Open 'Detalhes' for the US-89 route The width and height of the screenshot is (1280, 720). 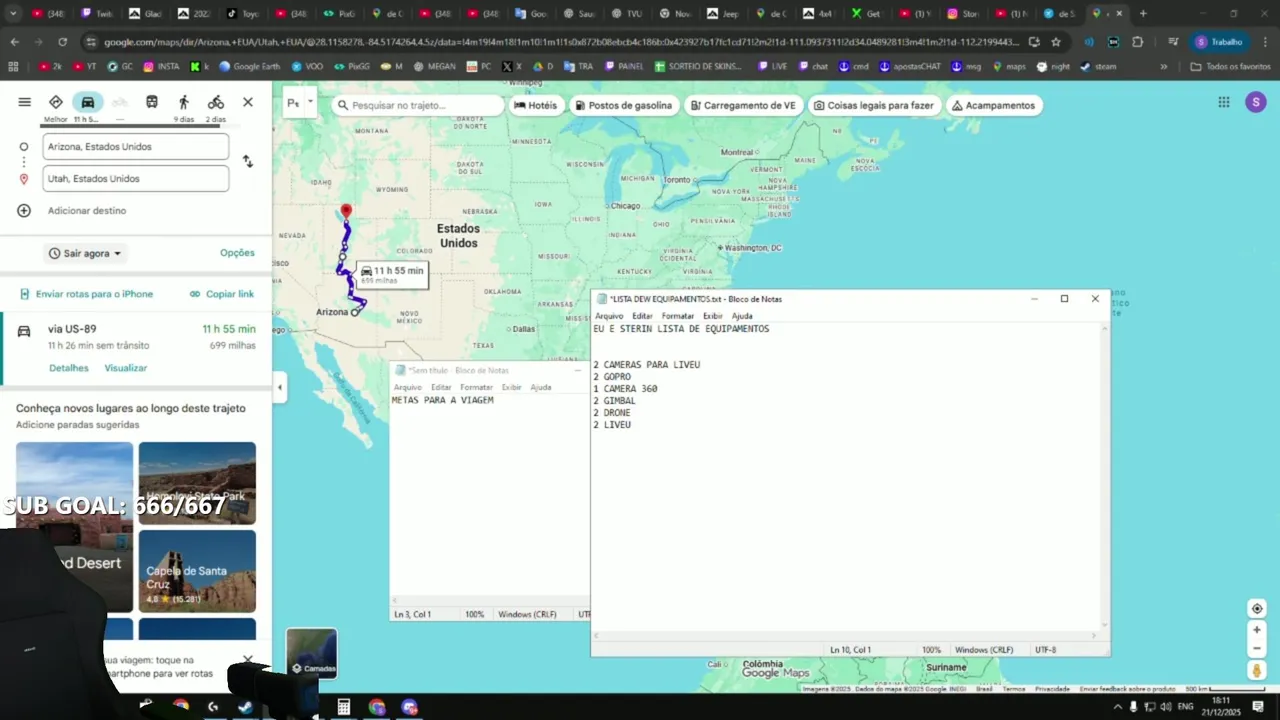[x=69, y=368]
